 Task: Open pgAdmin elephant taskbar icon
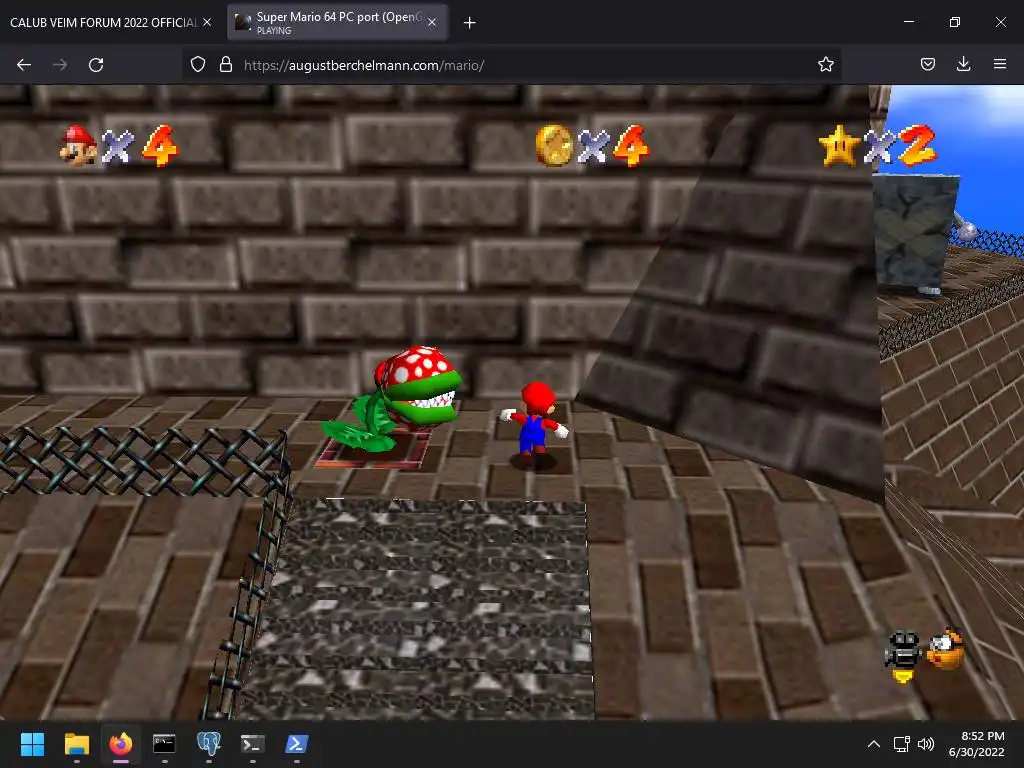click(208, 744)
